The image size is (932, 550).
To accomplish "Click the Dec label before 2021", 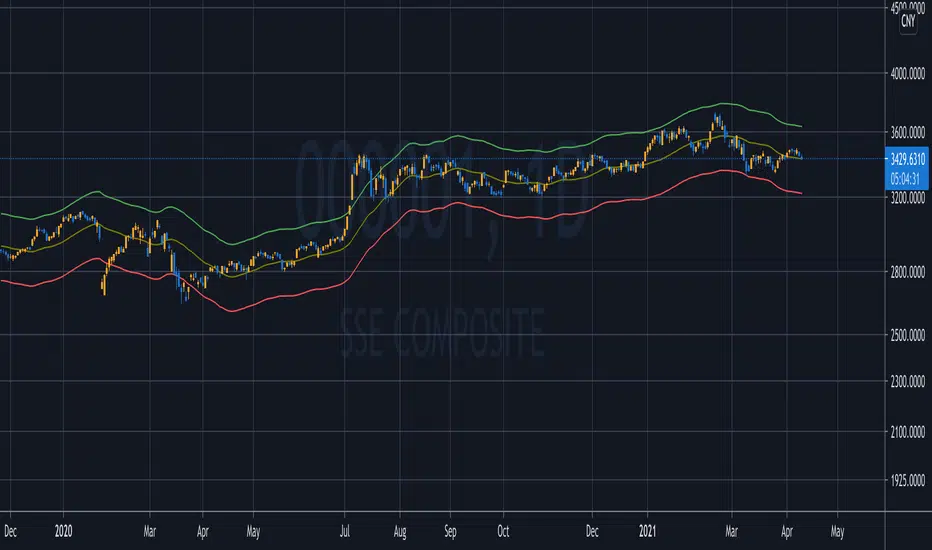I will pos(592,531).
